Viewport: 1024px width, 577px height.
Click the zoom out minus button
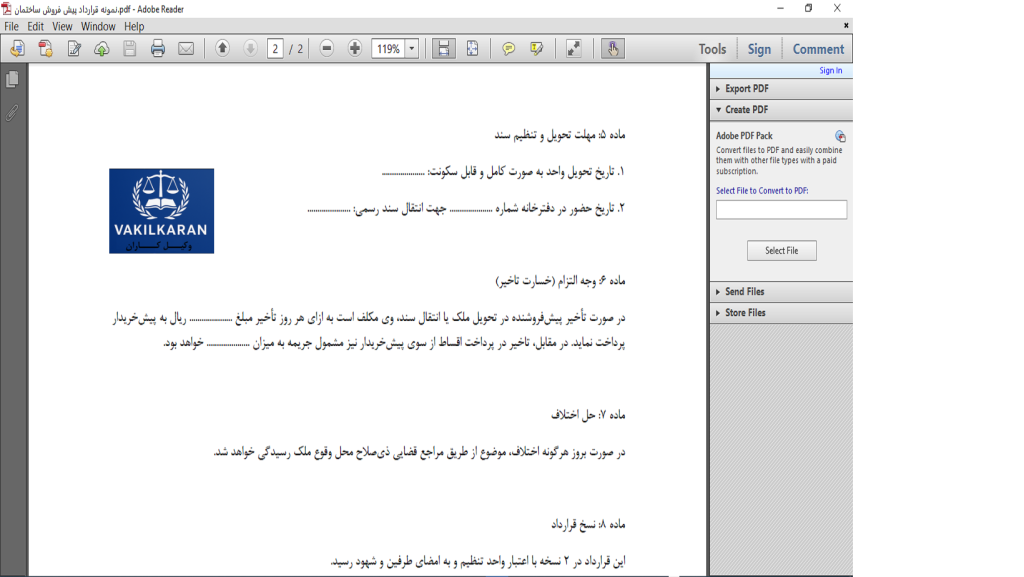pos(327,49)
